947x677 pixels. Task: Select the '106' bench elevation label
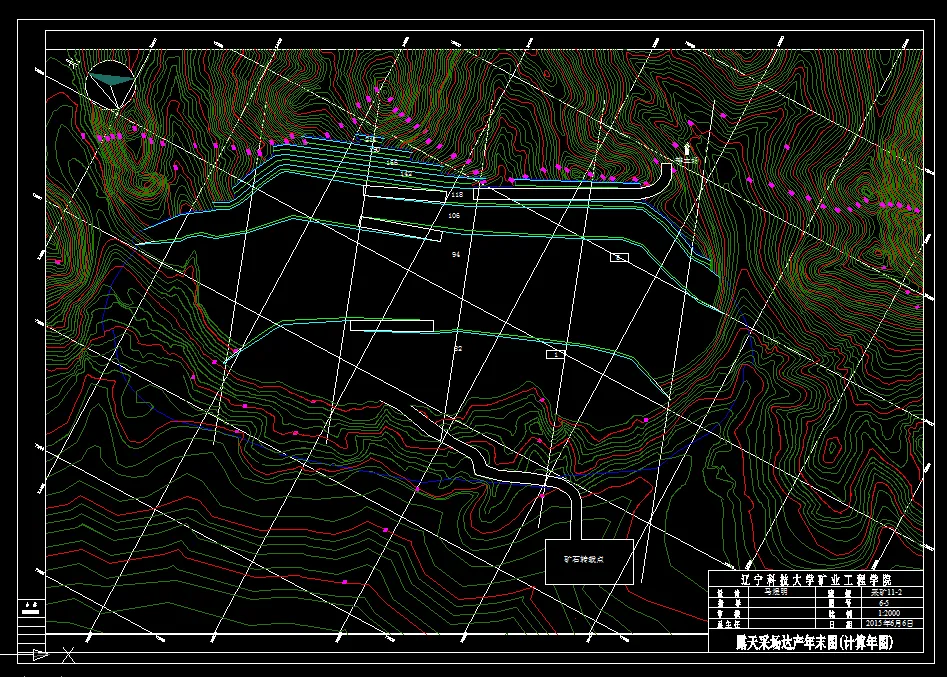454,215
